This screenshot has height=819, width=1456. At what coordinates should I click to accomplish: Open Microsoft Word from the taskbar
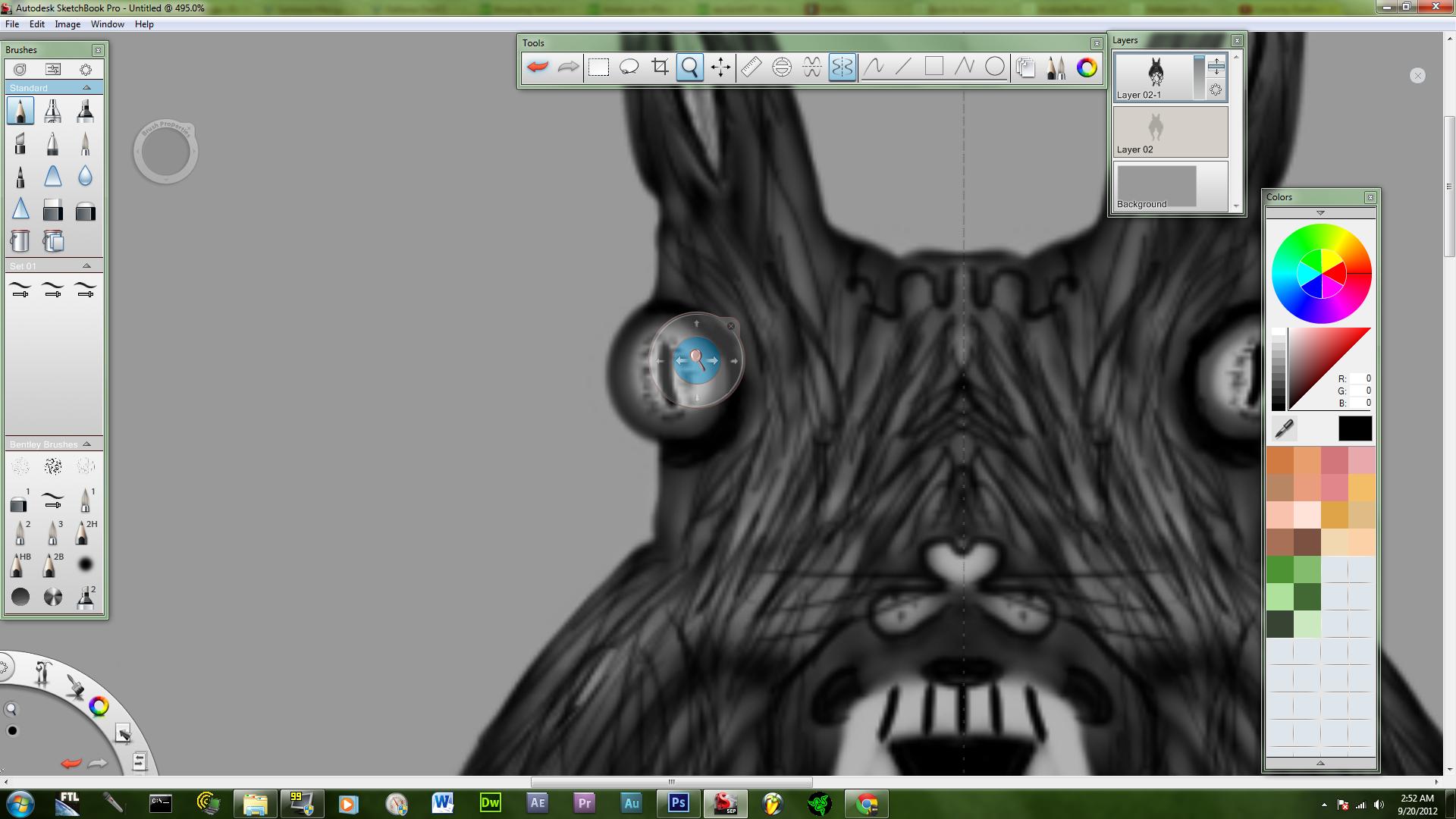click(x=443, y=803)
